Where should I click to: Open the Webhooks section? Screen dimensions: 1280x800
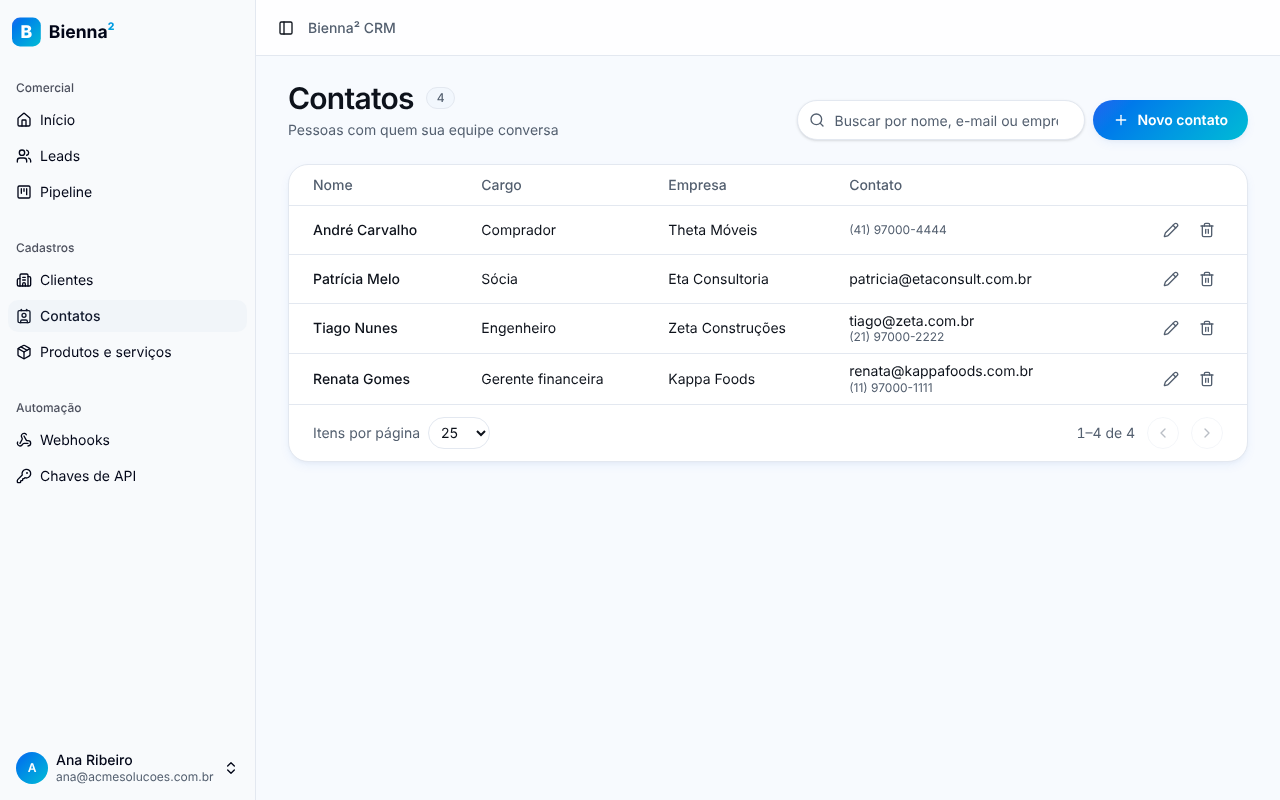pyautogui.click(x=127, y=440)
